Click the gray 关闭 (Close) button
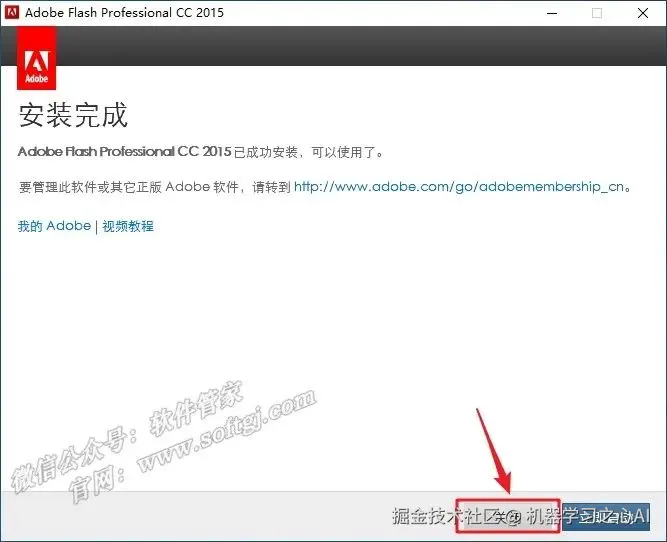The width and height of the screenshot is (667, 542). click(x=507, y=516)
